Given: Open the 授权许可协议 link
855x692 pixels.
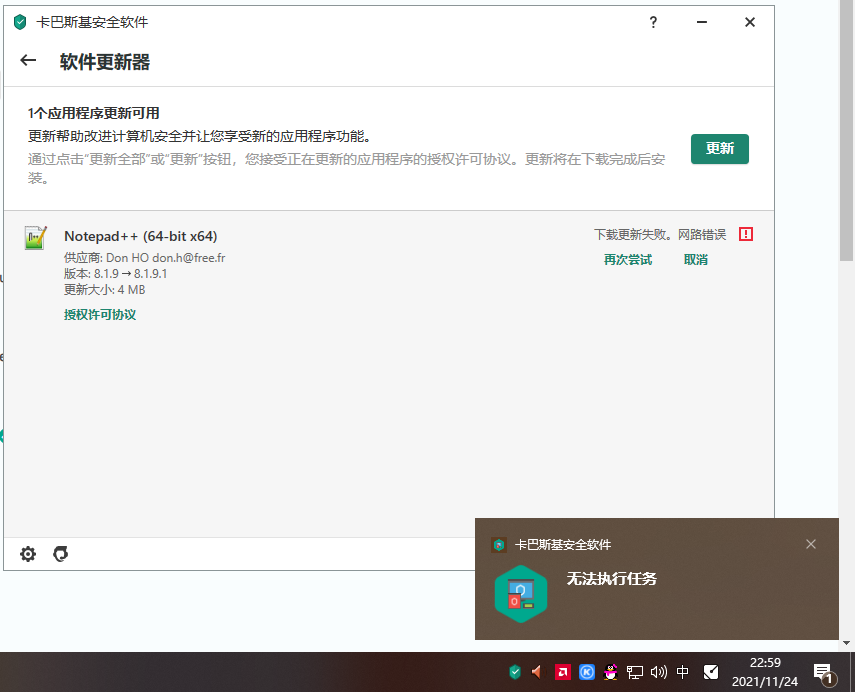Looking at the screenshot, I should coord(100,315).
